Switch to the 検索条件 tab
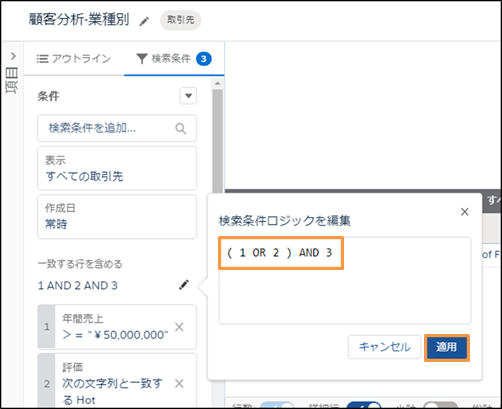The image size is (502, 409). coord(174,59)
